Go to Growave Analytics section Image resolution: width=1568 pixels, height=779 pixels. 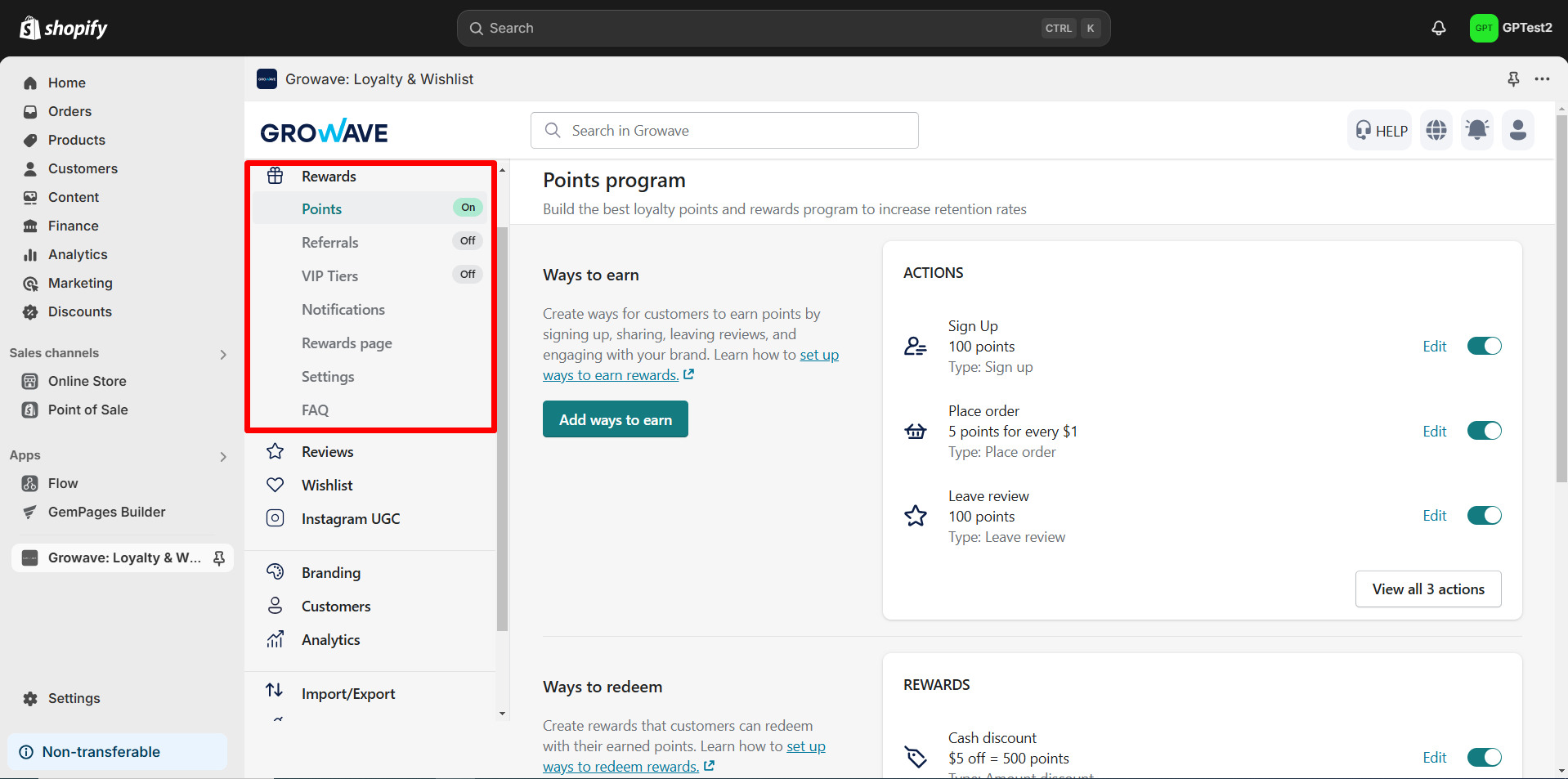point(330,640)
